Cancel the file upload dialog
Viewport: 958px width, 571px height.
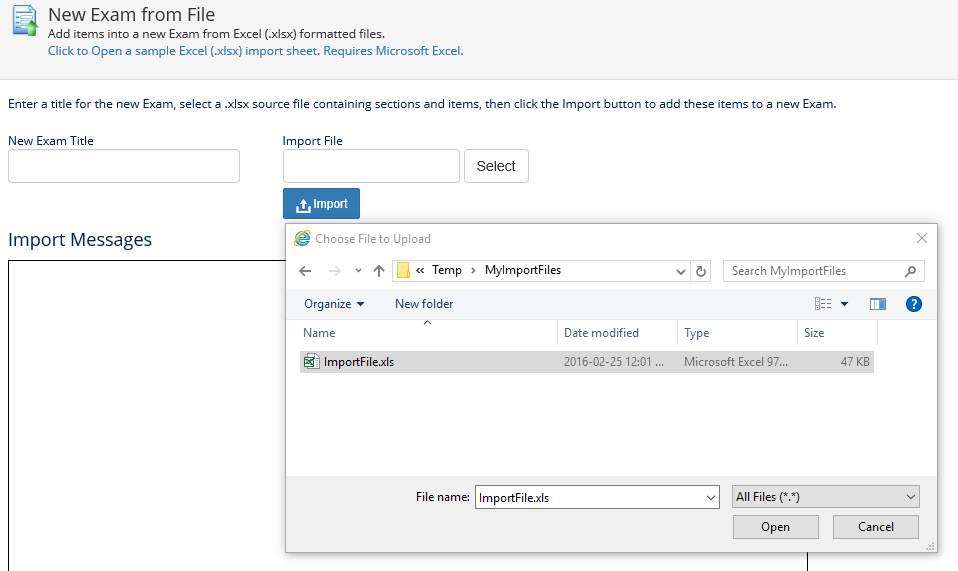[876, 527]
